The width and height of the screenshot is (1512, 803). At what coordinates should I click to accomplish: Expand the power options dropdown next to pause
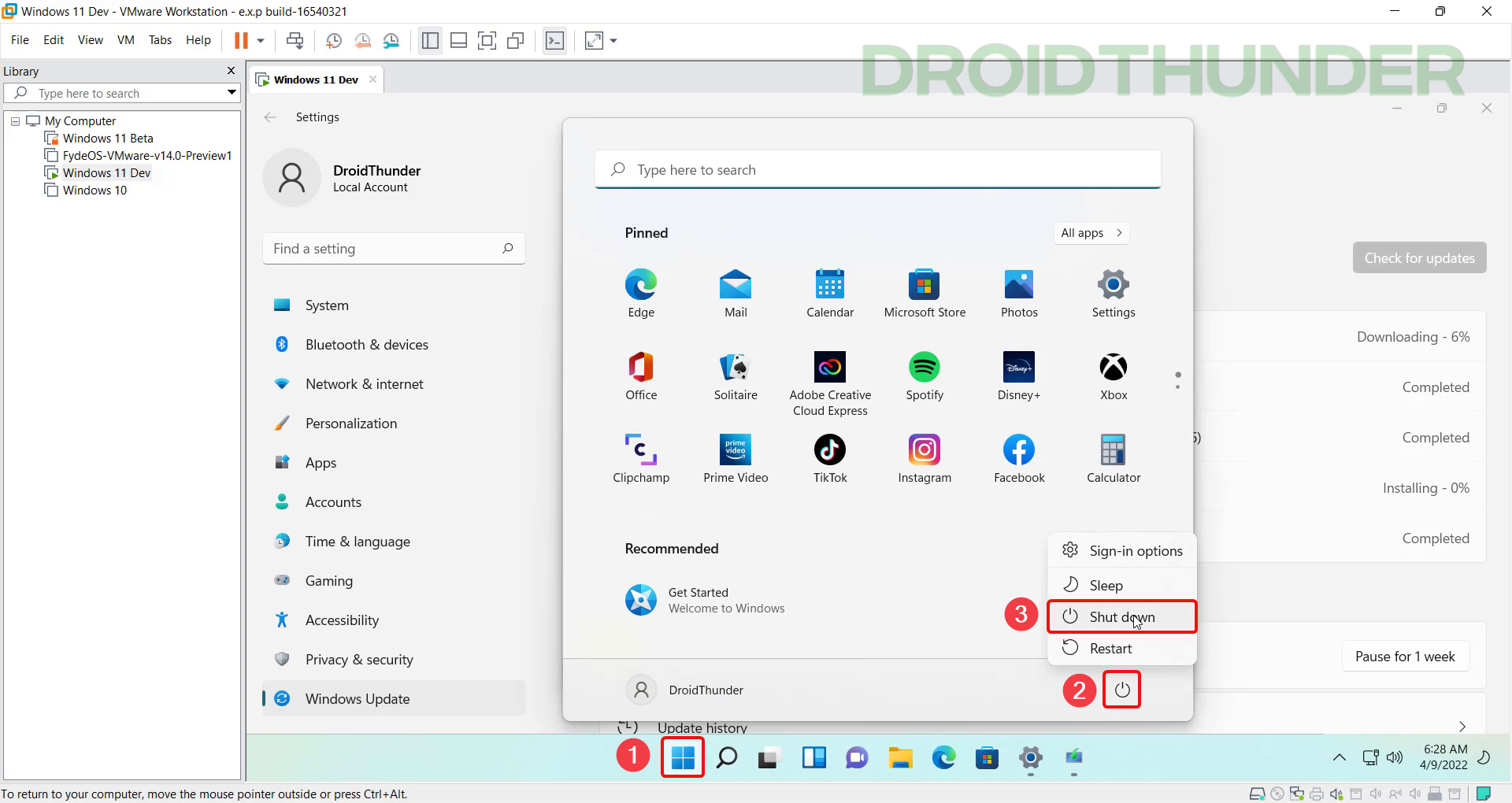[x=261, y=40]
